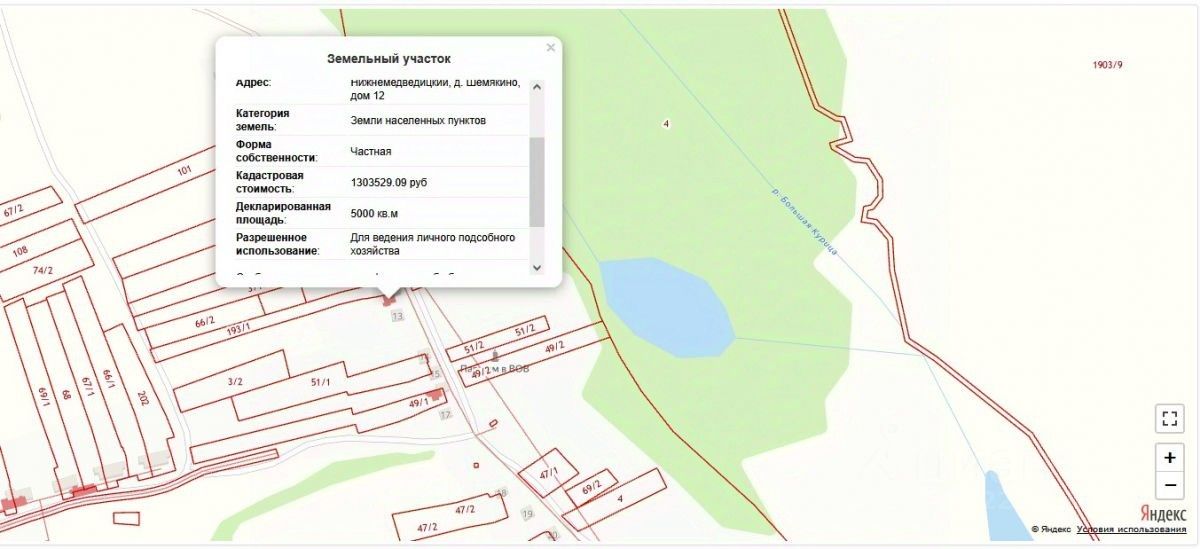Click house number 17 label
Viewport: 1200px width, 549px height.
pyautogui.click(x=445, y=414)
